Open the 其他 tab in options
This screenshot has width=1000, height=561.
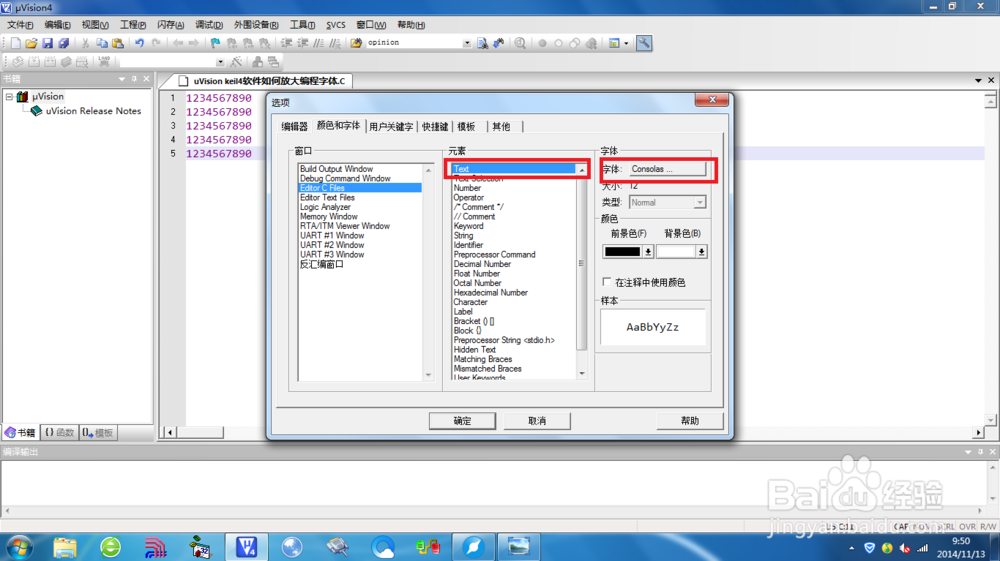[501, 126]
